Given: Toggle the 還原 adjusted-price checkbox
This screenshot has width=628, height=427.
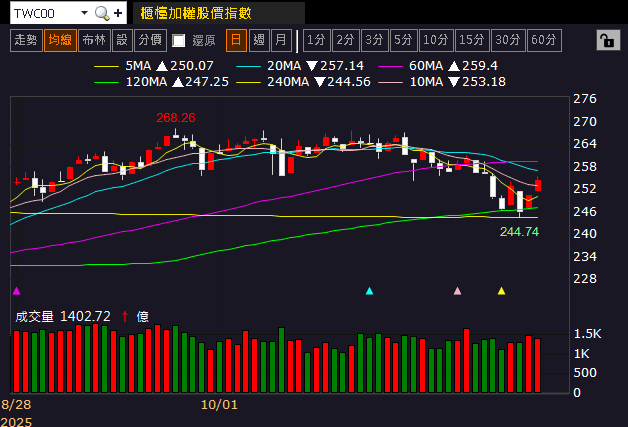Looking at the screenshot, I should click(x=178, y=40).
